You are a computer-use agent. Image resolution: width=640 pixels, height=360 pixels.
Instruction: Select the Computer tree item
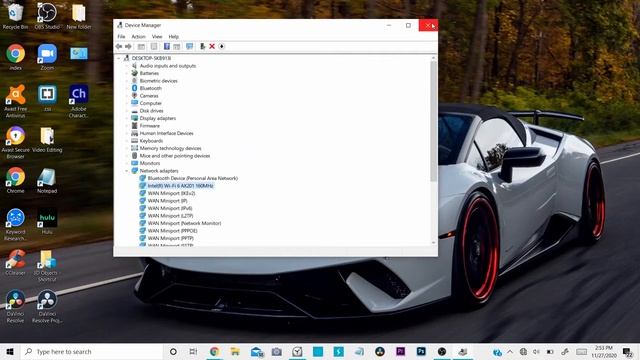pos(150,103)
